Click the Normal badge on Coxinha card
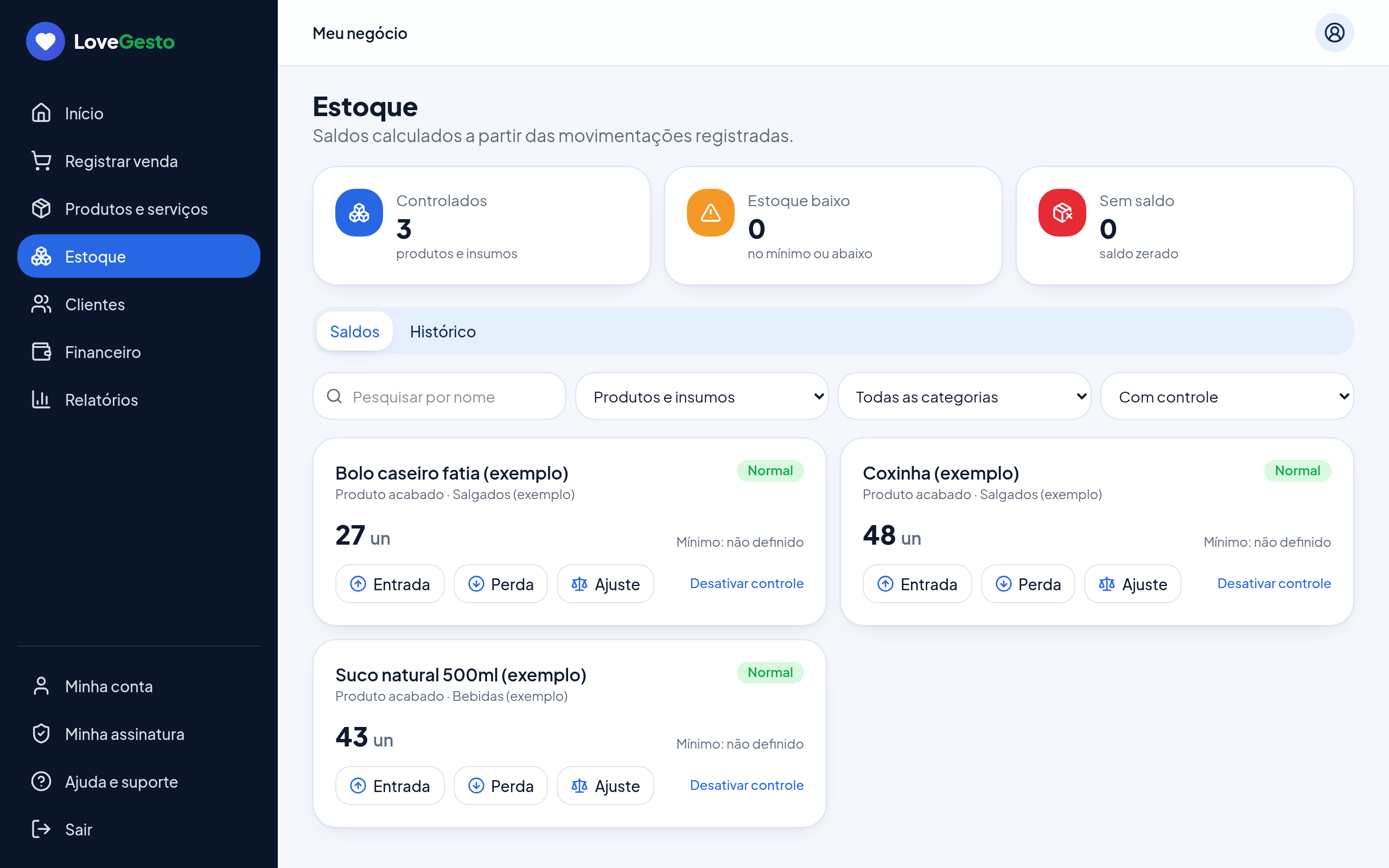This screenshot has width=1389, height=868. tap(1297, 471)
